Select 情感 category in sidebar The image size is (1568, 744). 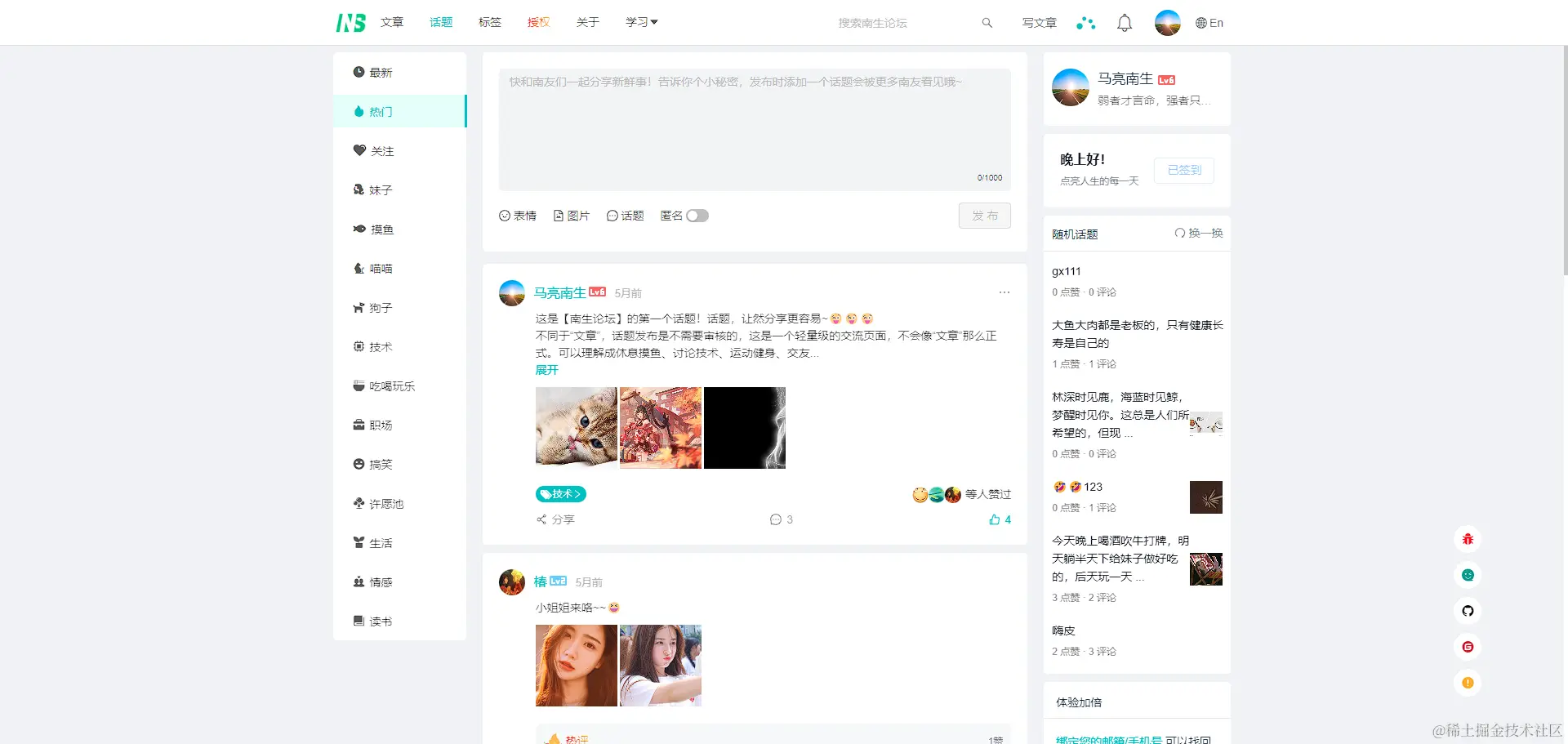pos(400,582)
